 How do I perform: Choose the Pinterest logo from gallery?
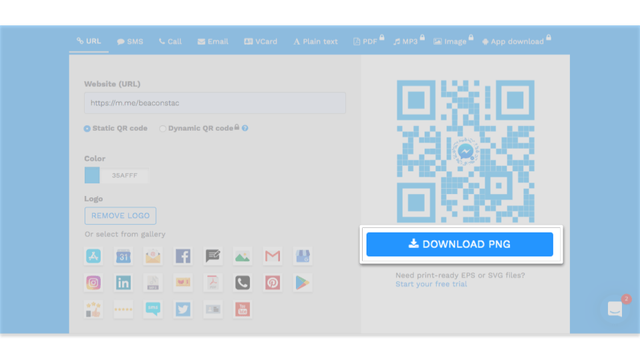coord(272,282)
